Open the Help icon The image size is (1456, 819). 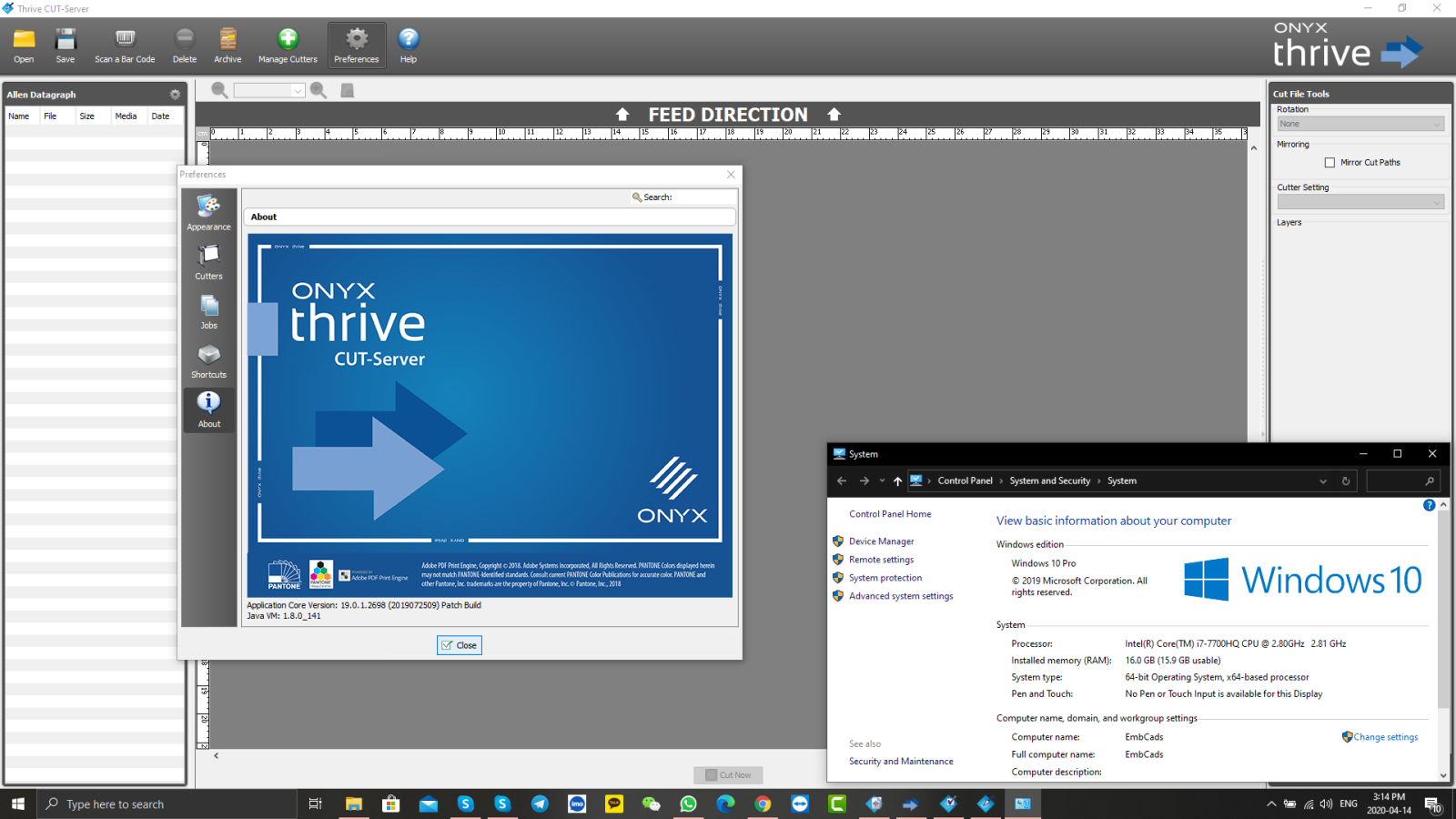click(x=408, y=44)
